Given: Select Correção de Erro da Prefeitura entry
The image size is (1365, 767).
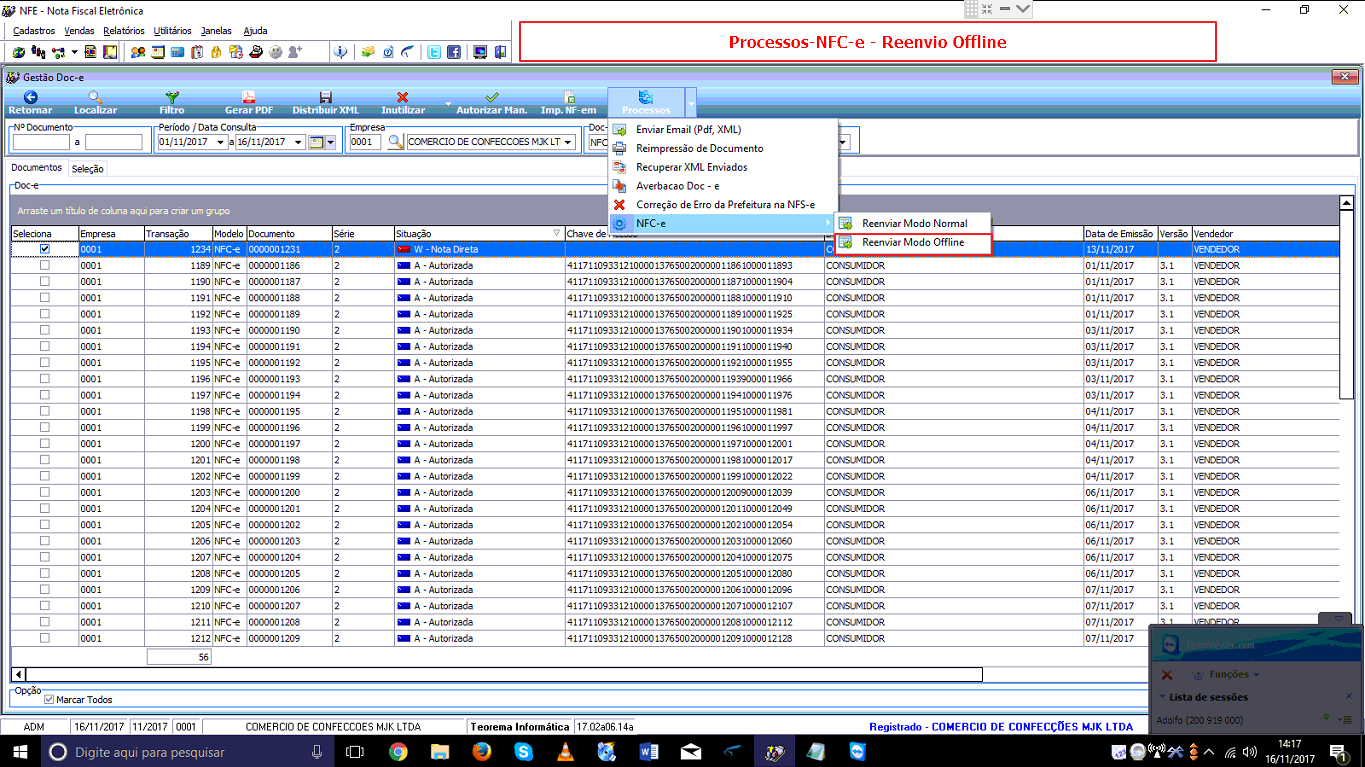Looking at the screenshot, I should (x=722, y=205).
